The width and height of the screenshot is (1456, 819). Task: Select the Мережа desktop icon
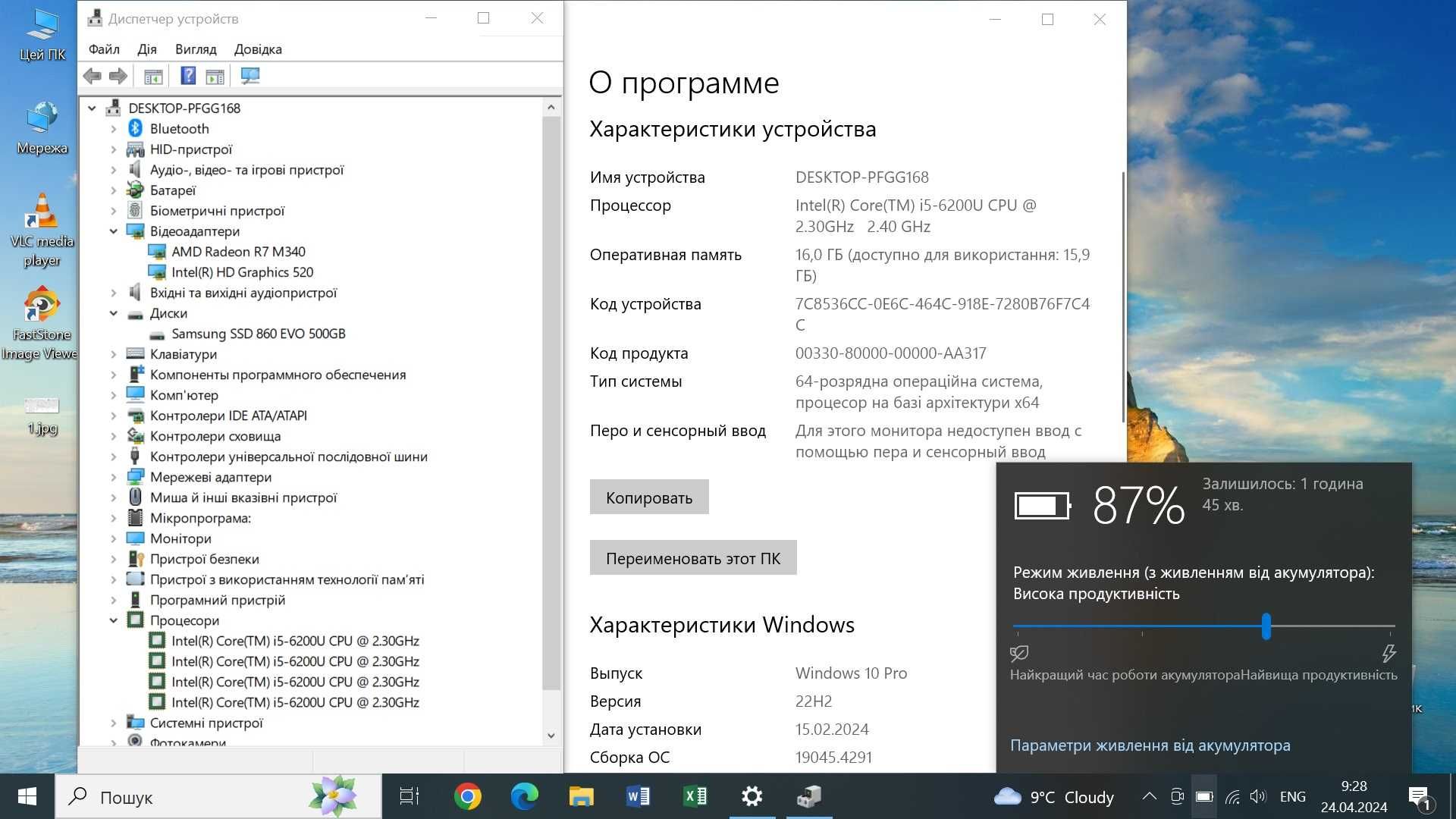click(x=42, y=128)
